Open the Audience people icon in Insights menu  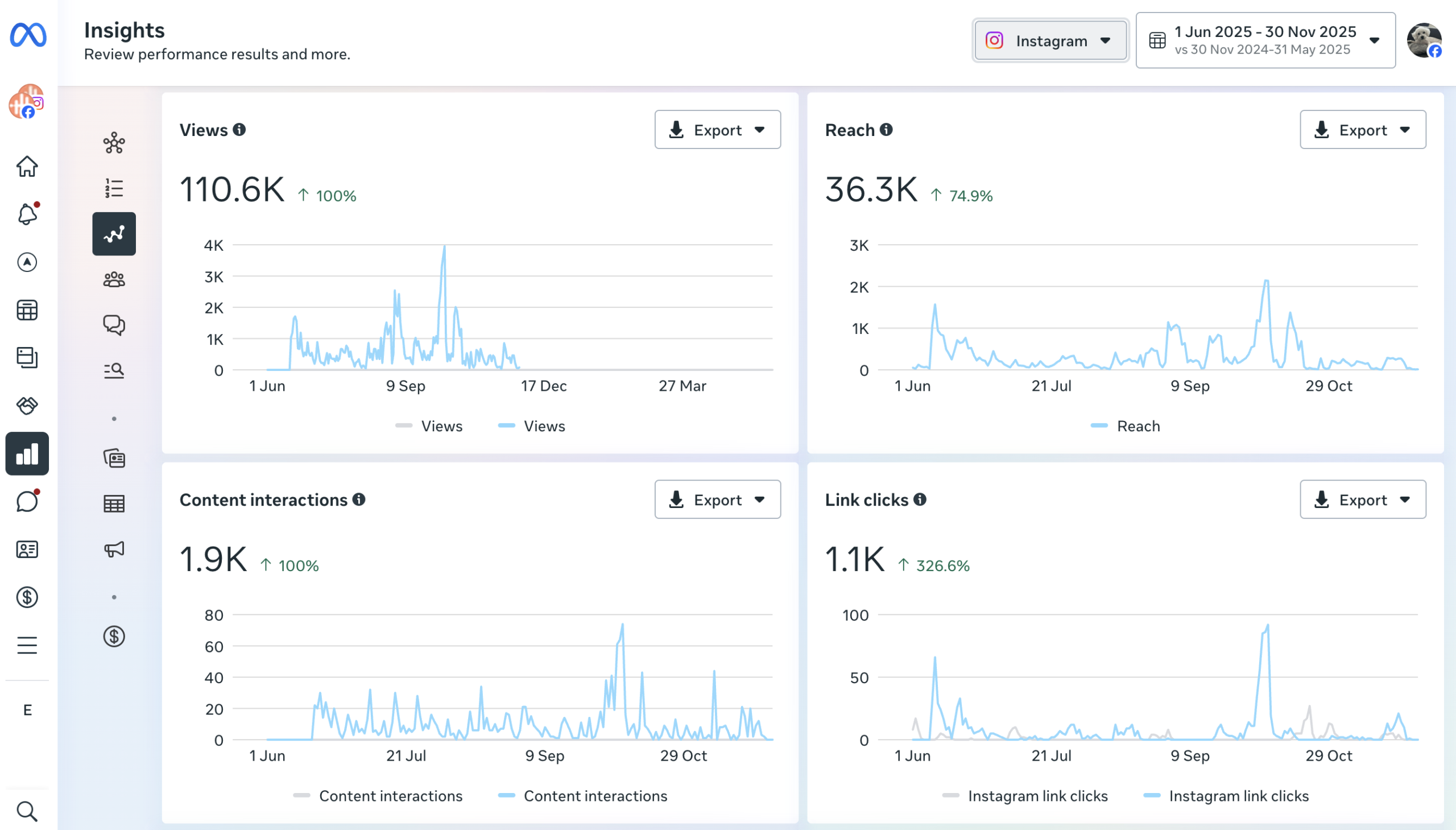point(114,279)
